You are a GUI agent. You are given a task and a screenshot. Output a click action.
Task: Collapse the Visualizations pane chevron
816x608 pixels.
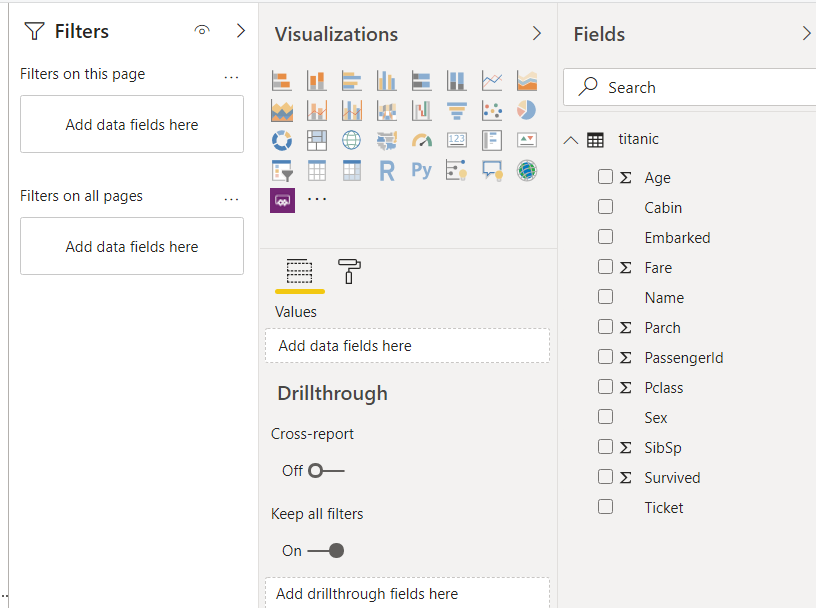pyautogui.click(x=537, y=34)
